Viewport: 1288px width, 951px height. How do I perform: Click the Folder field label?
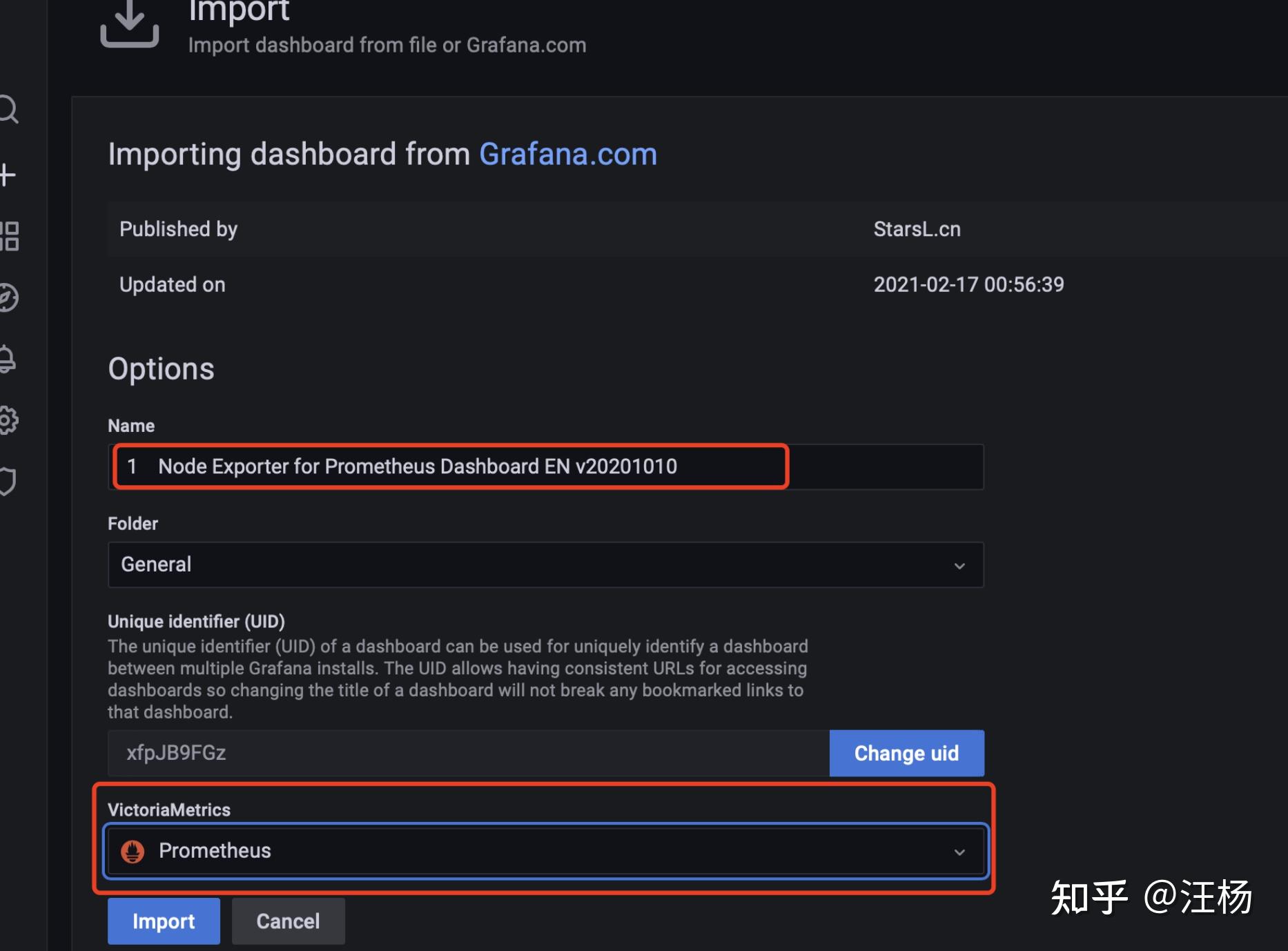133,524
